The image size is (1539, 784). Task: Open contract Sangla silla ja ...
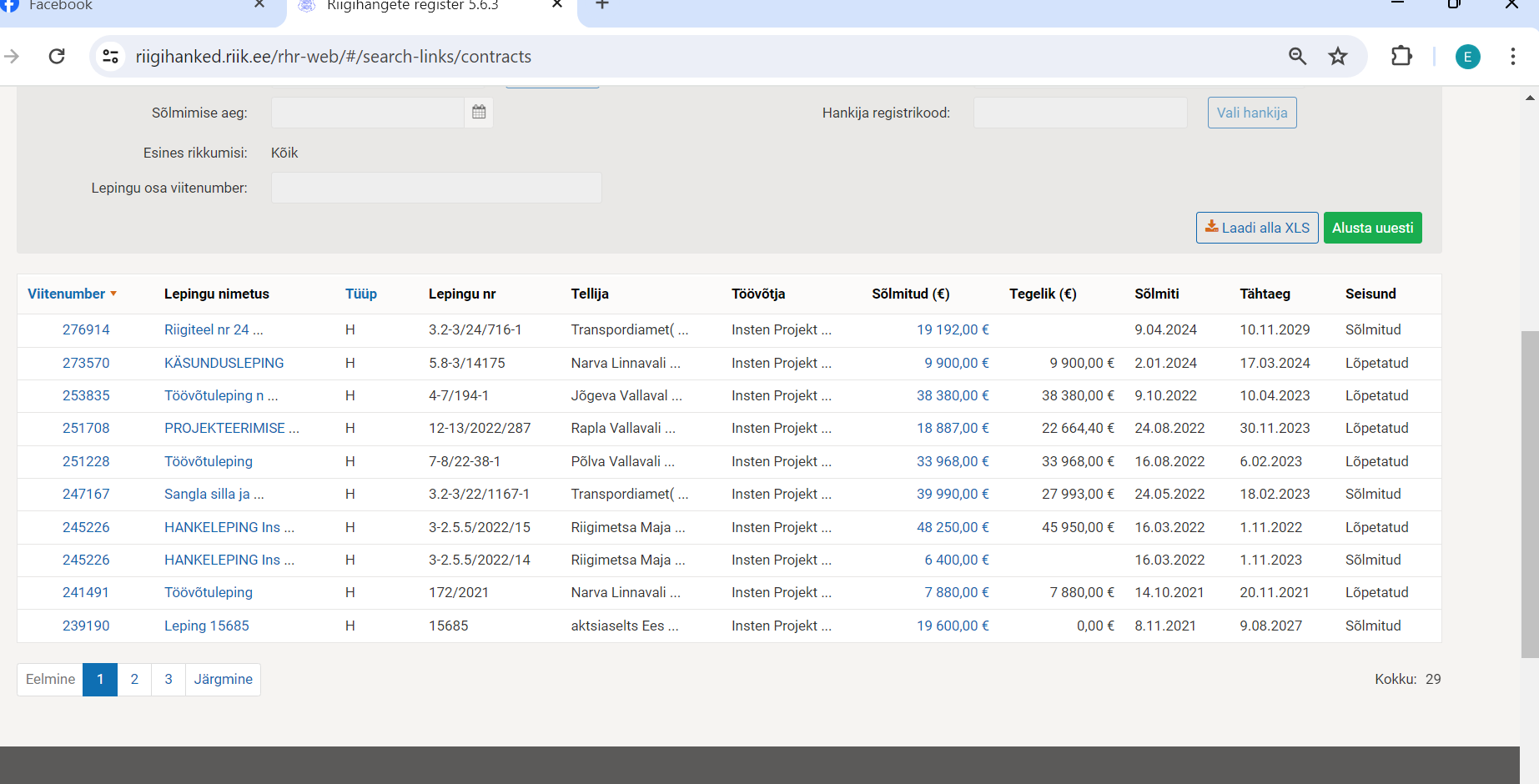[x=214, y=494]
